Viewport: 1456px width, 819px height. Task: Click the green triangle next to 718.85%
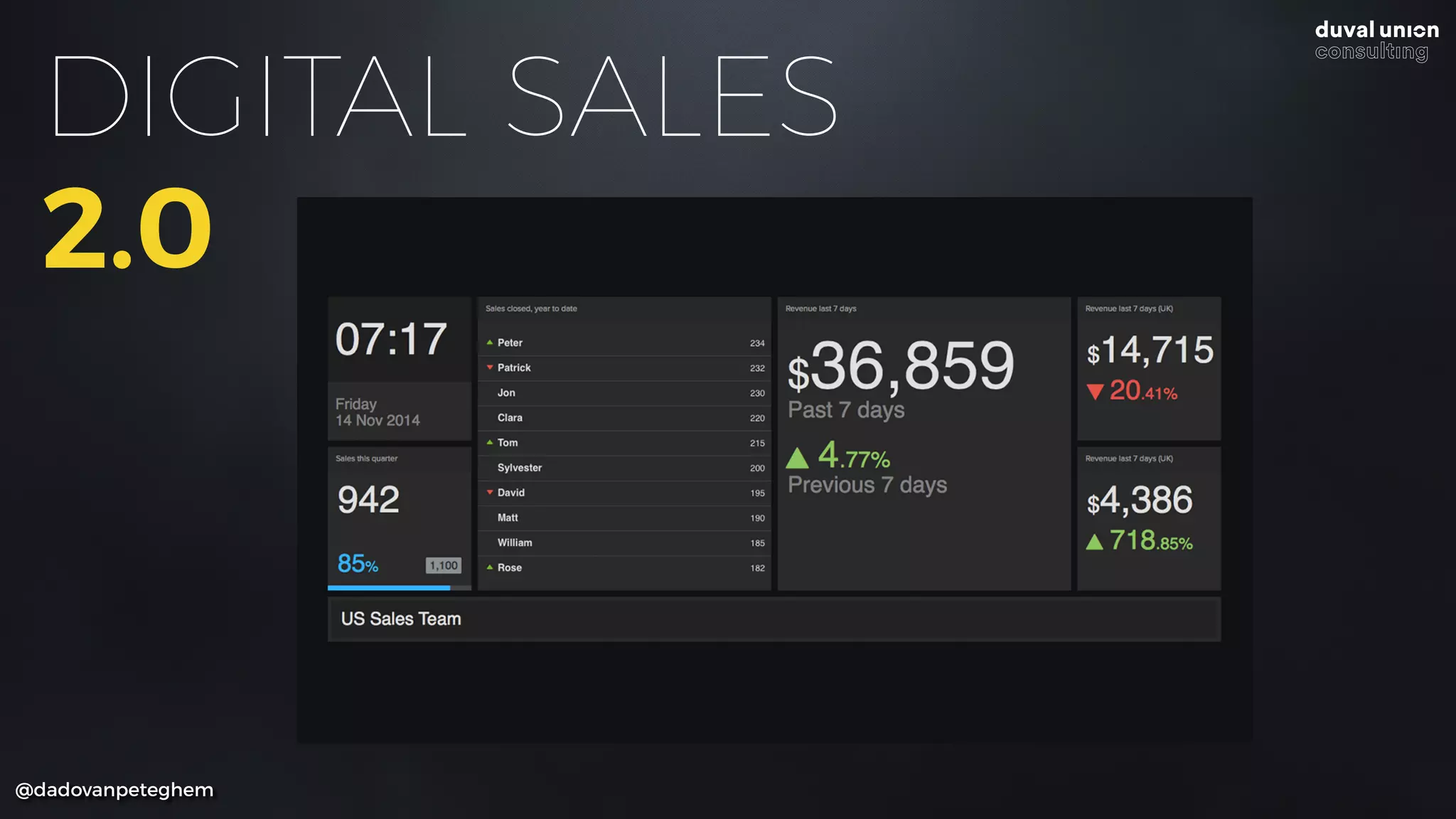[x=1095, y=542]
